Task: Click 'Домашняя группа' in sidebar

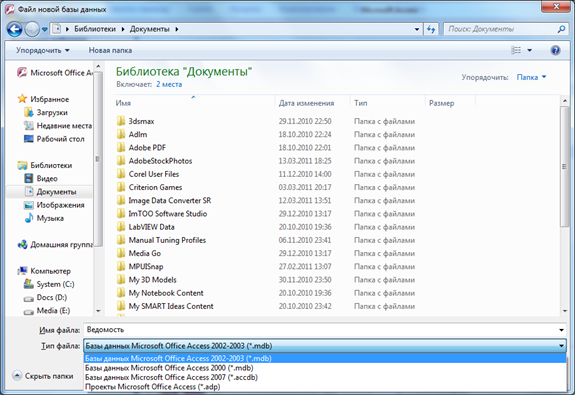Action: tap(55, 245)
